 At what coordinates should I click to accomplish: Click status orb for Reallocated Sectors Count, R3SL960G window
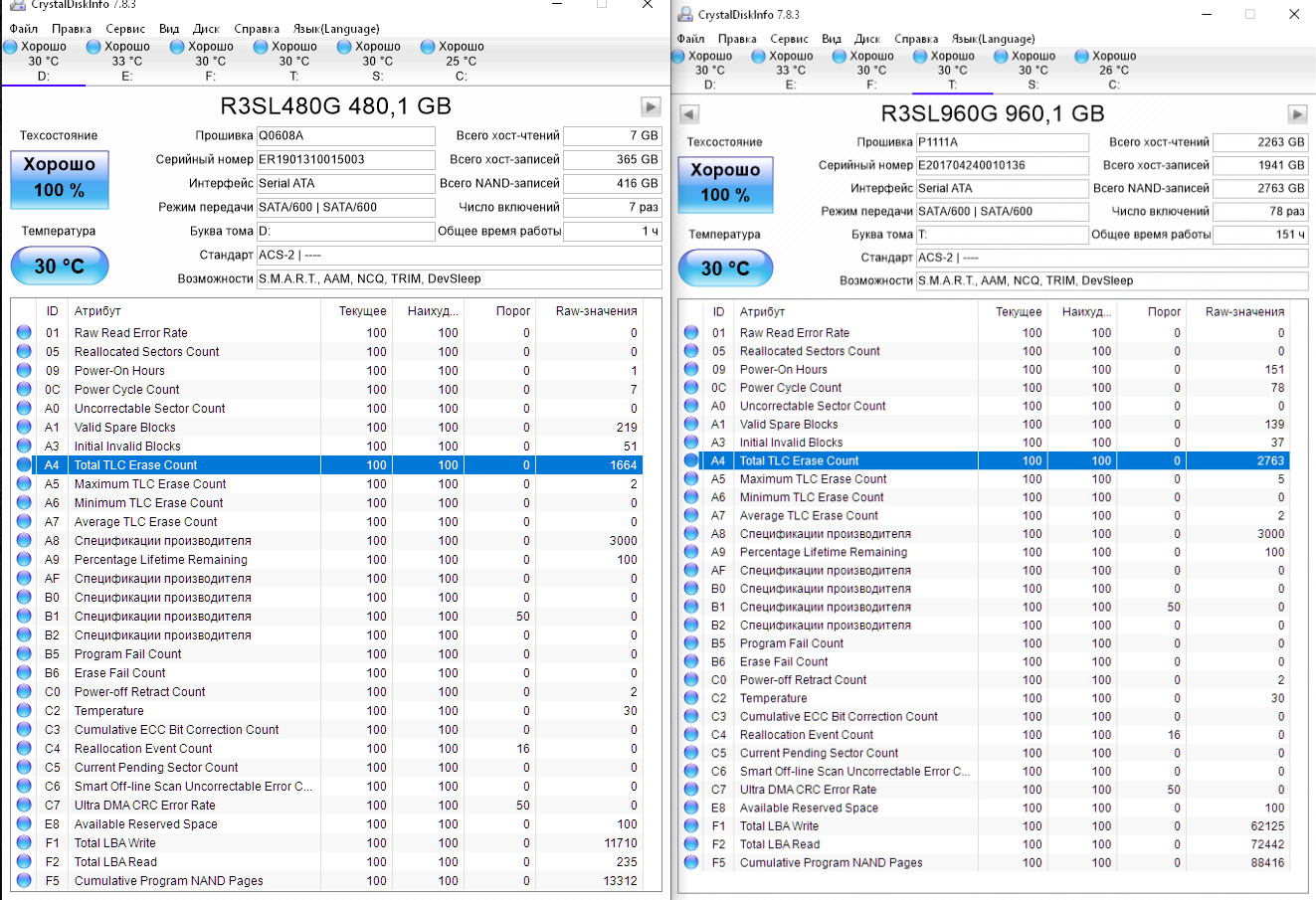691,351
